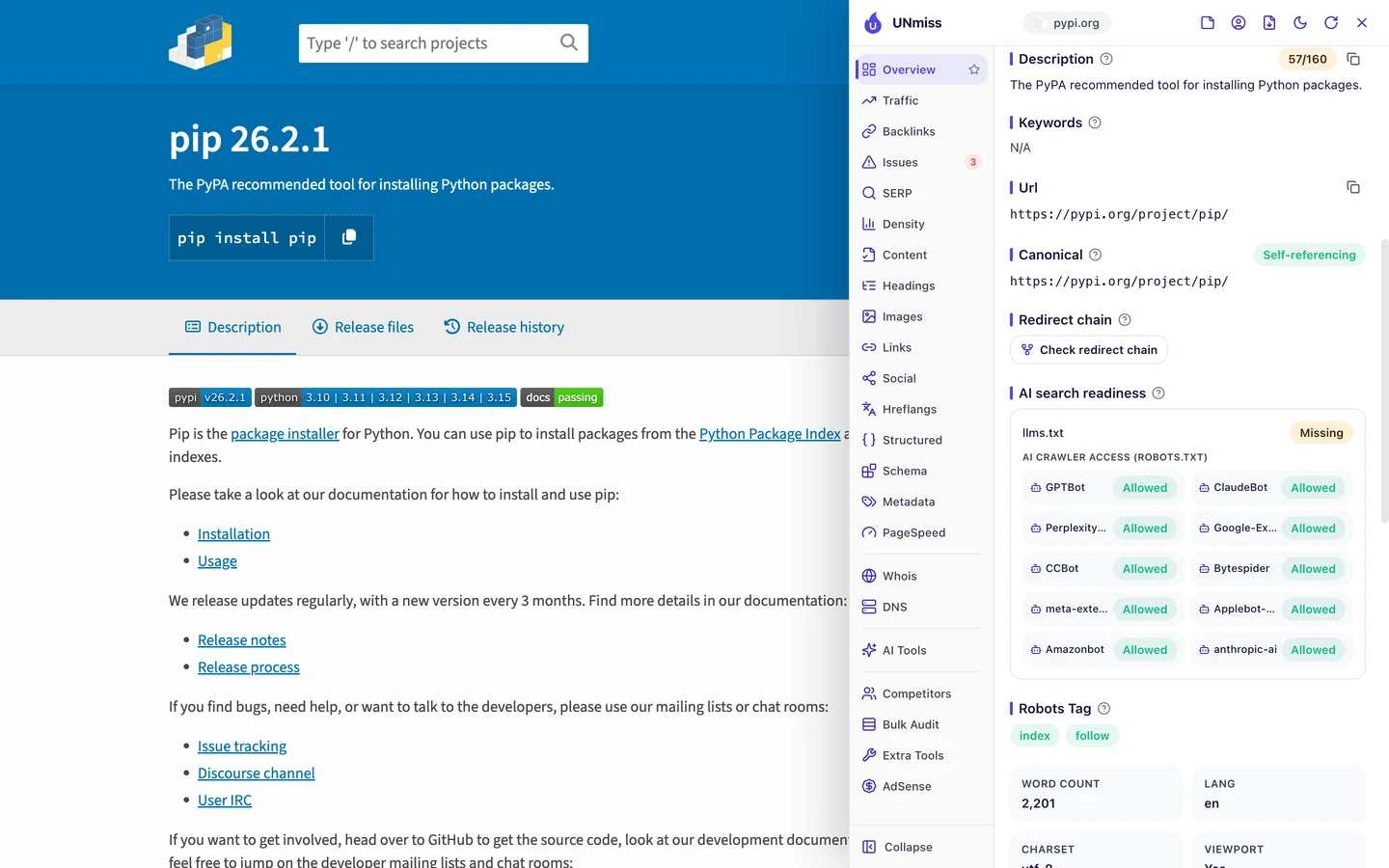View the Issues section

[921, 162]
